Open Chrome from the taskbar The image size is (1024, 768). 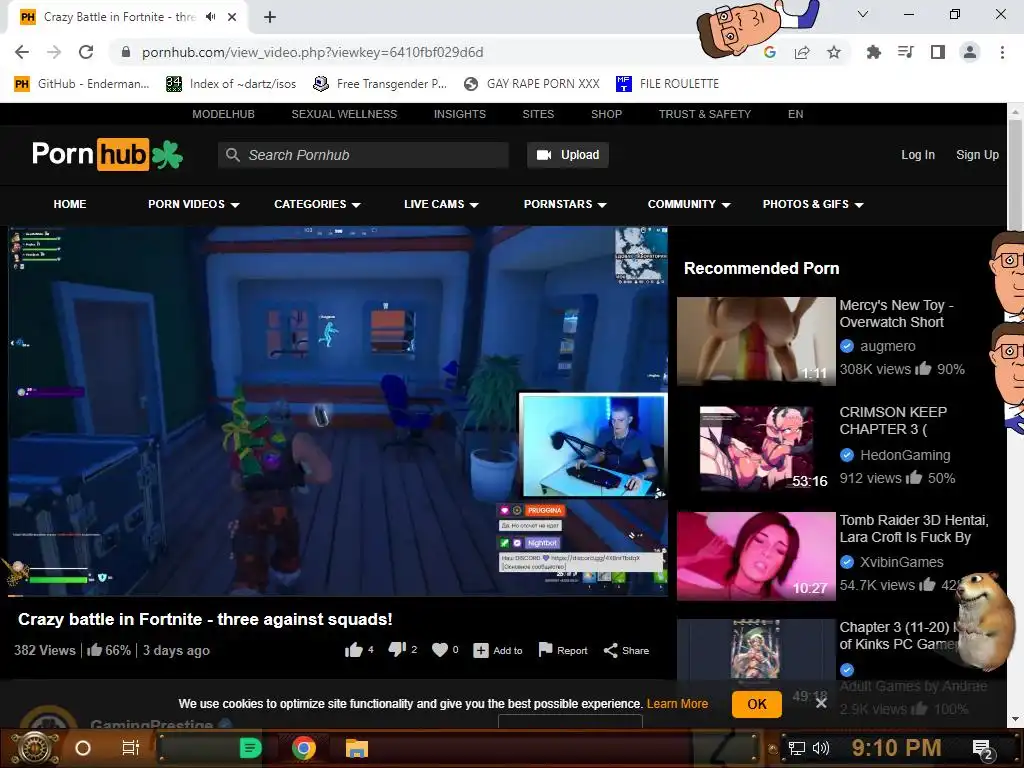(304, 748)
